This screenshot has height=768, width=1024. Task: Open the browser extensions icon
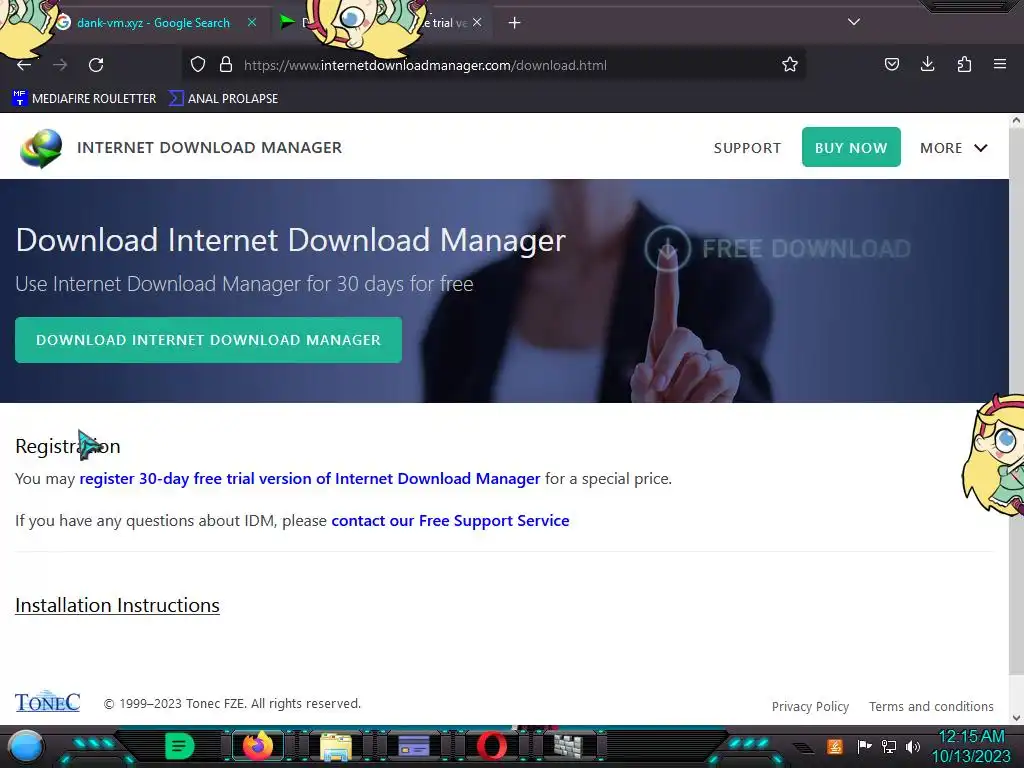[964, 64]
